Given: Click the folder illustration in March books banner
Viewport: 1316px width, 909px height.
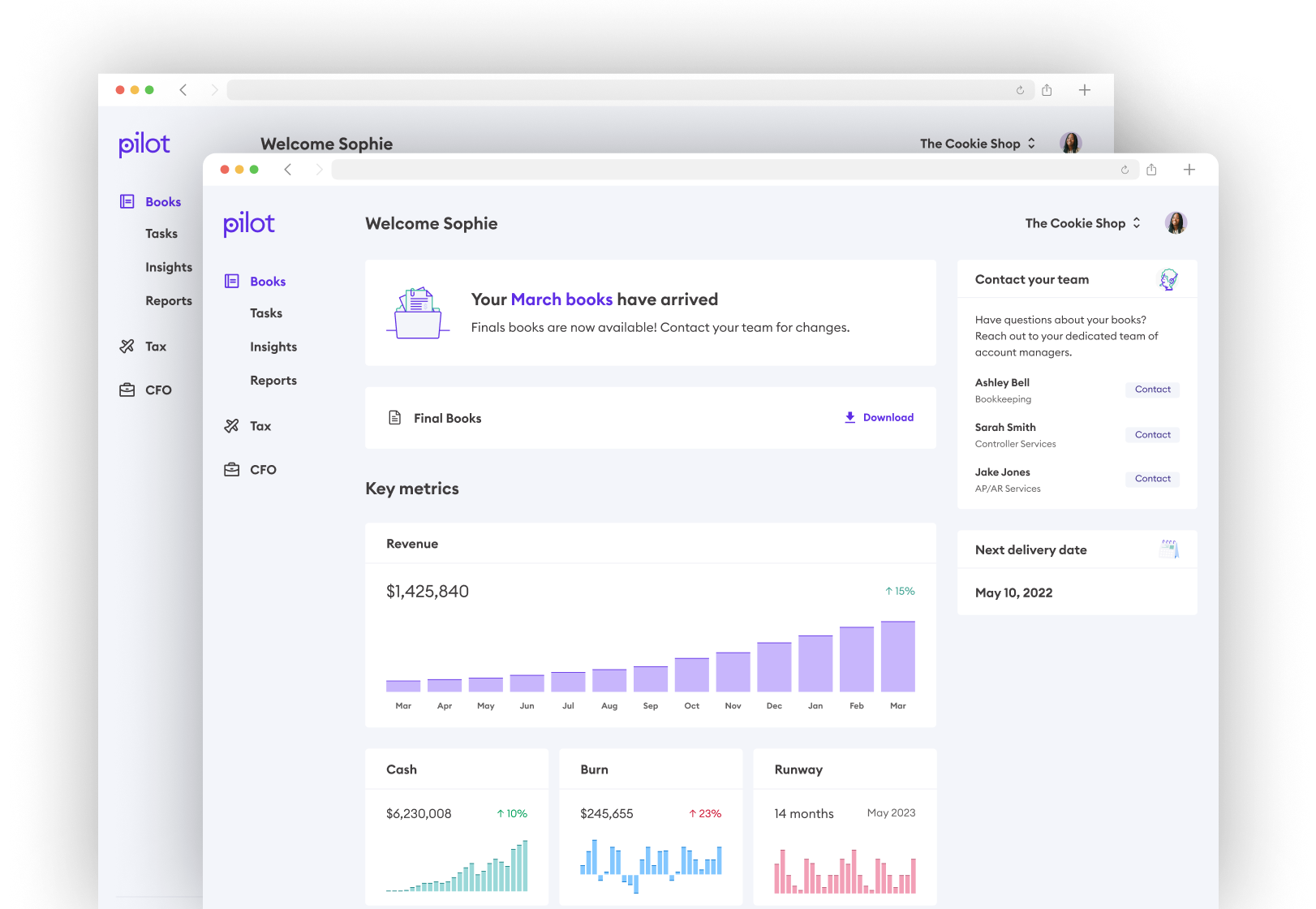Looking at the screenshot, I should pos(418,312).
